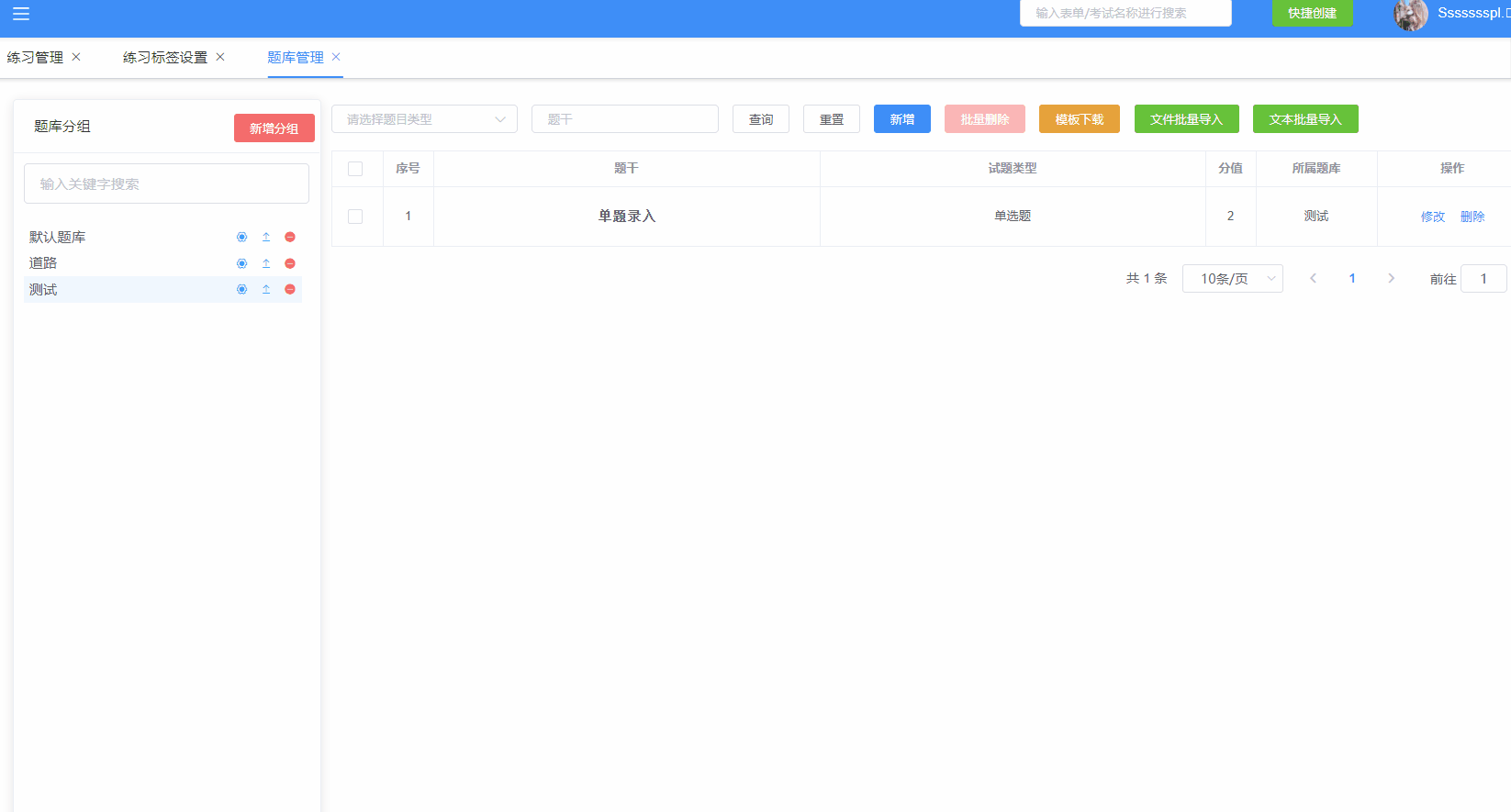Open the hamburger menu in the top bar
Image resolution: width=1511 pixels, height=812 pixels.
[x=21, y=14]
